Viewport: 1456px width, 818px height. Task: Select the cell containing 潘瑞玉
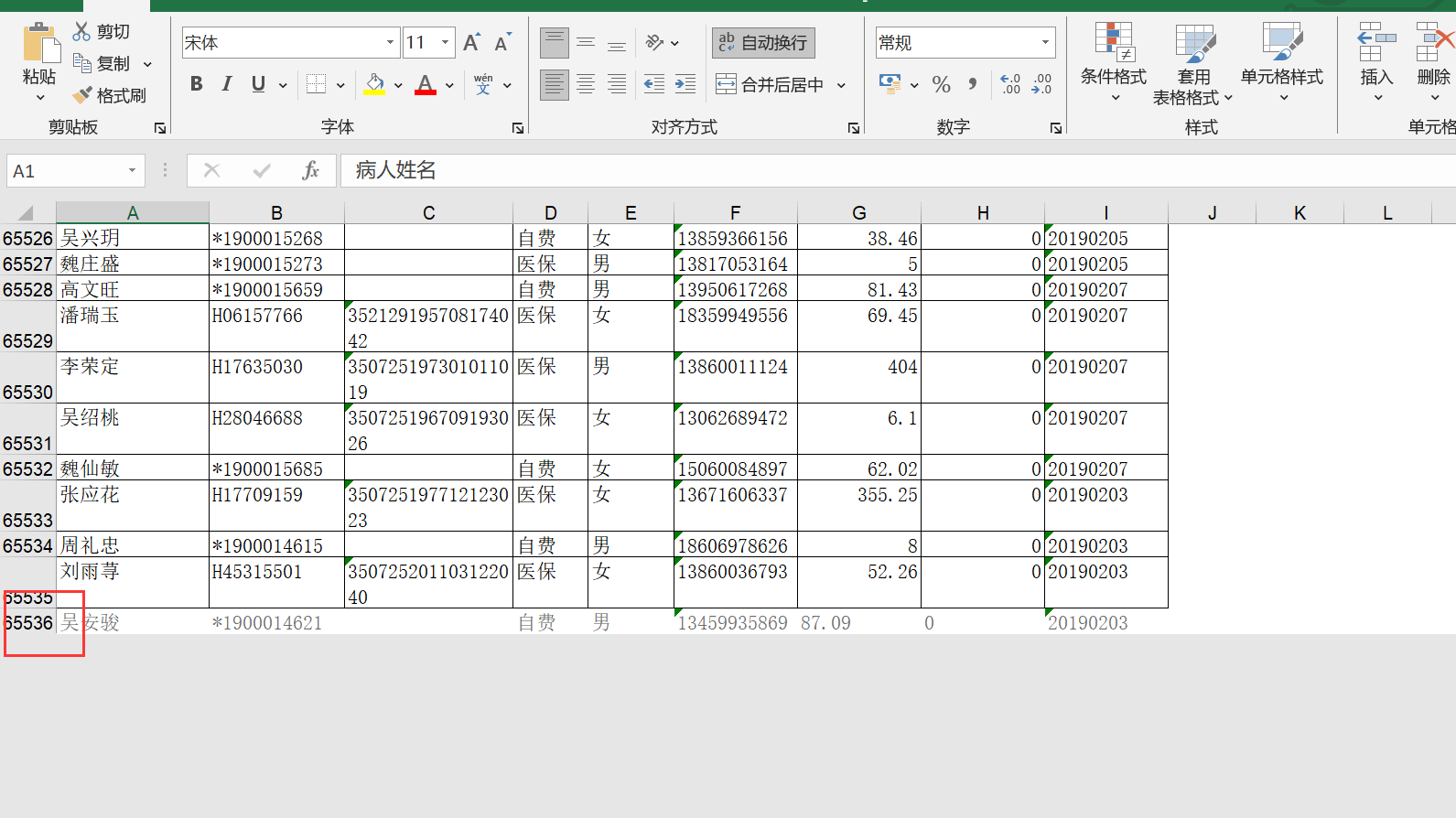133,328
